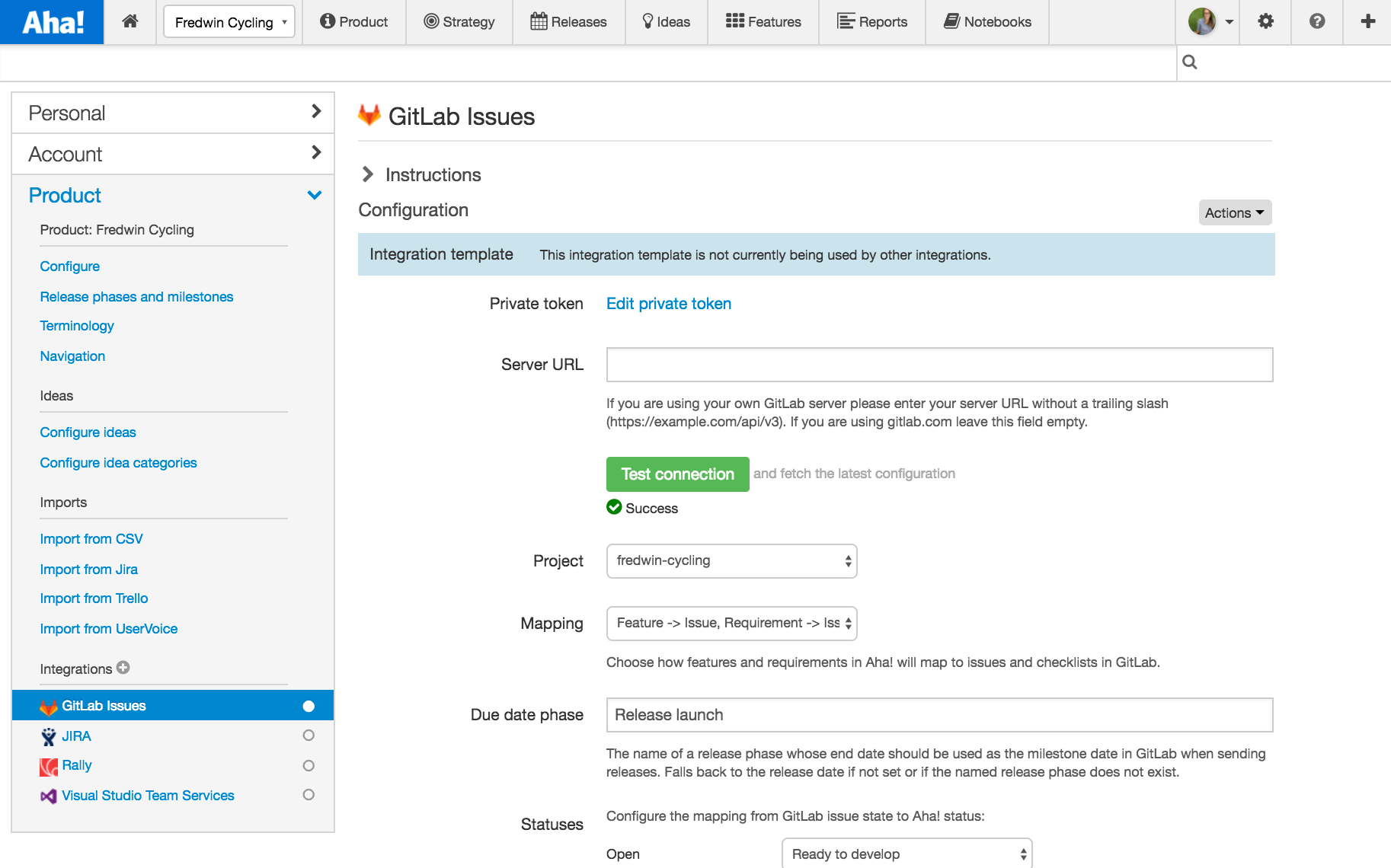This screenshot has height=868, width=1391.
Task: Open the Notebooks menu
Action: pos(987,22)
